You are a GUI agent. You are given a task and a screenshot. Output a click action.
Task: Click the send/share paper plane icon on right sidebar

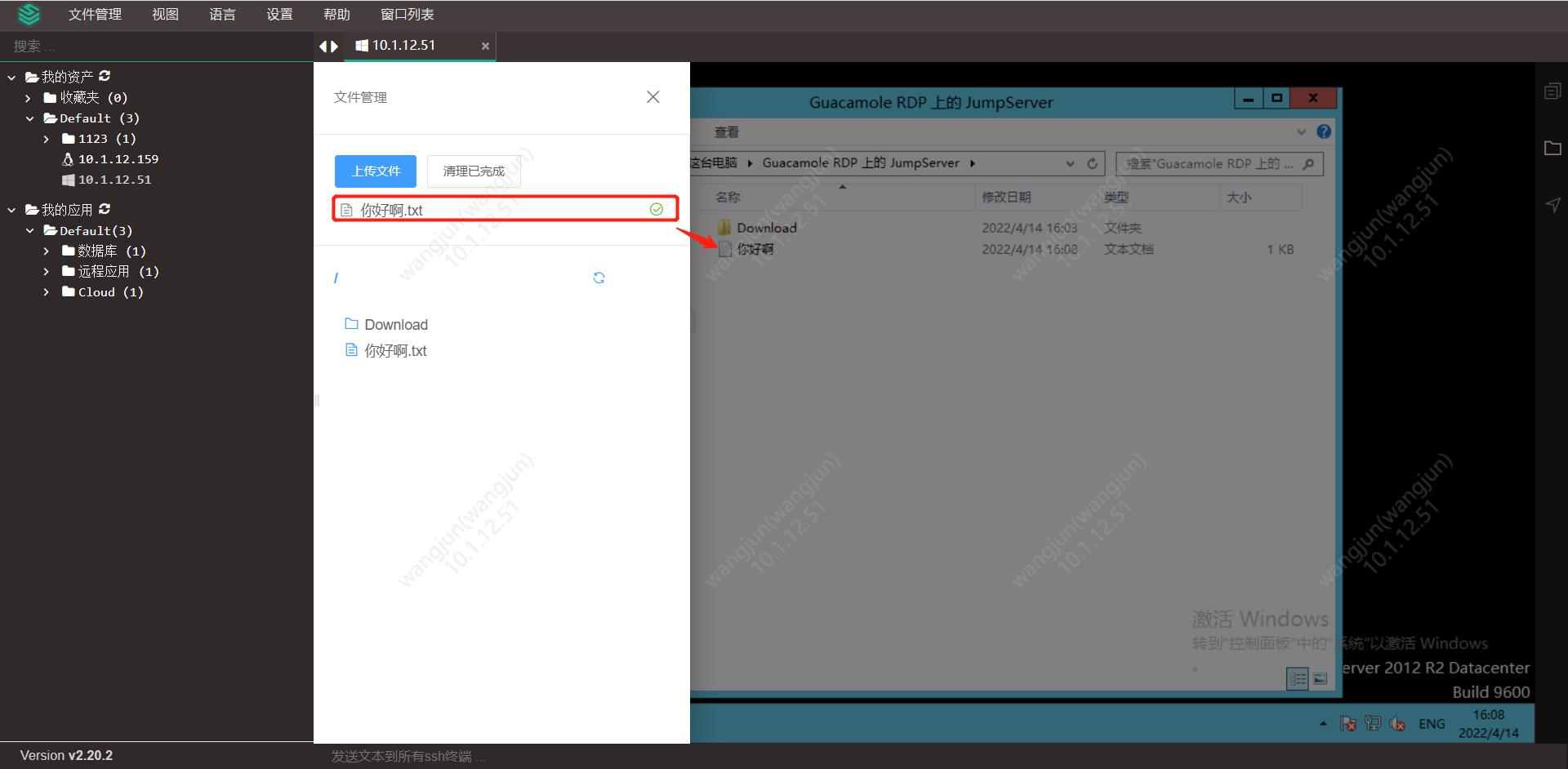click(x=1552, y=205)
